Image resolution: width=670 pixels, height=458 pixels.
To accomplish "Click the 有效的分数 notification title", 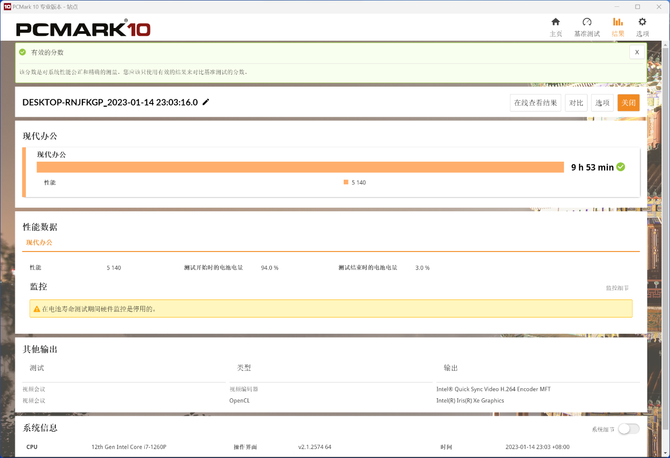I will [x=47, y=52].
